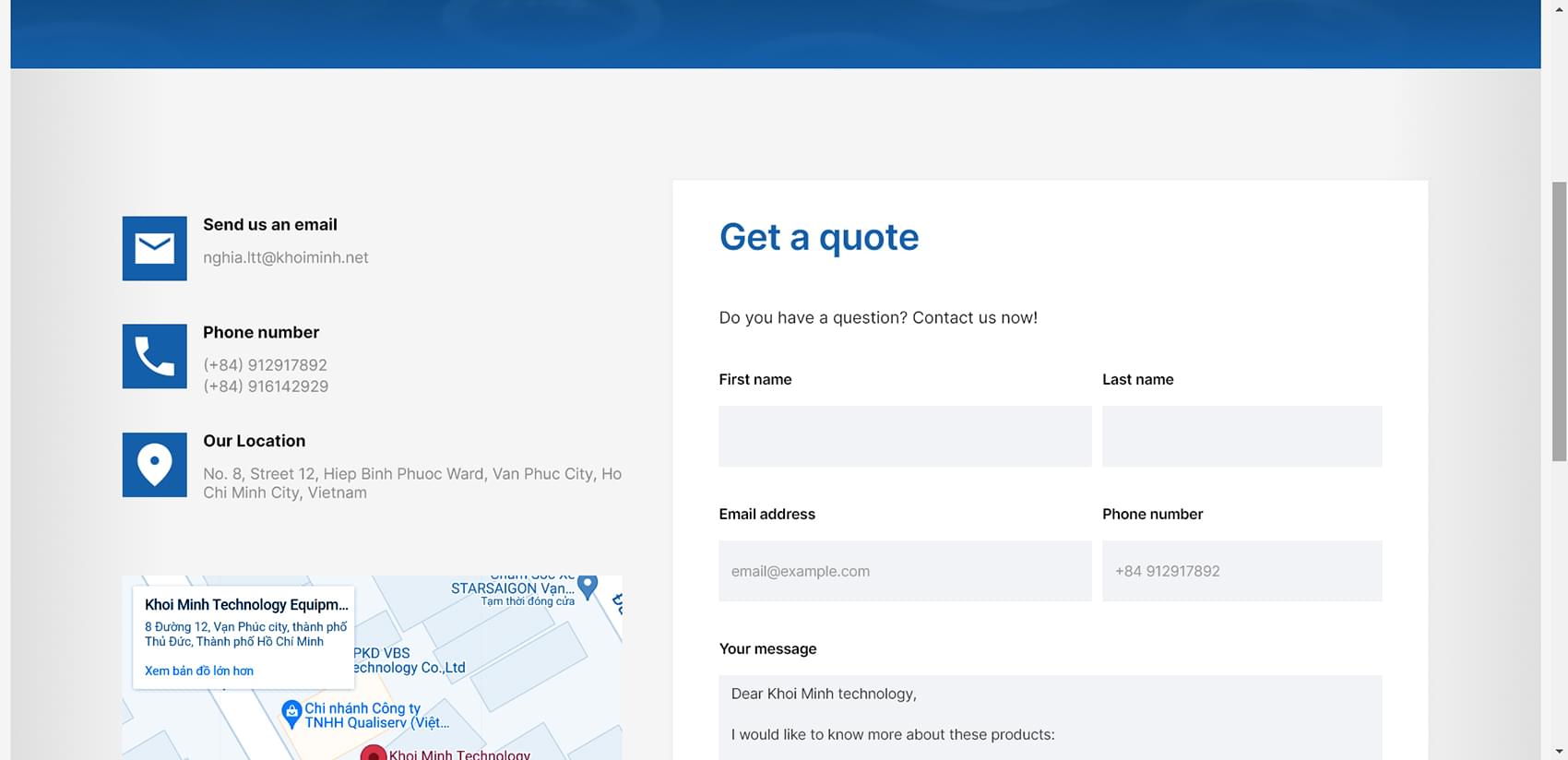
Task: Focus the Last name input field
Action: pyautogui.click(x=1241, y=436)
